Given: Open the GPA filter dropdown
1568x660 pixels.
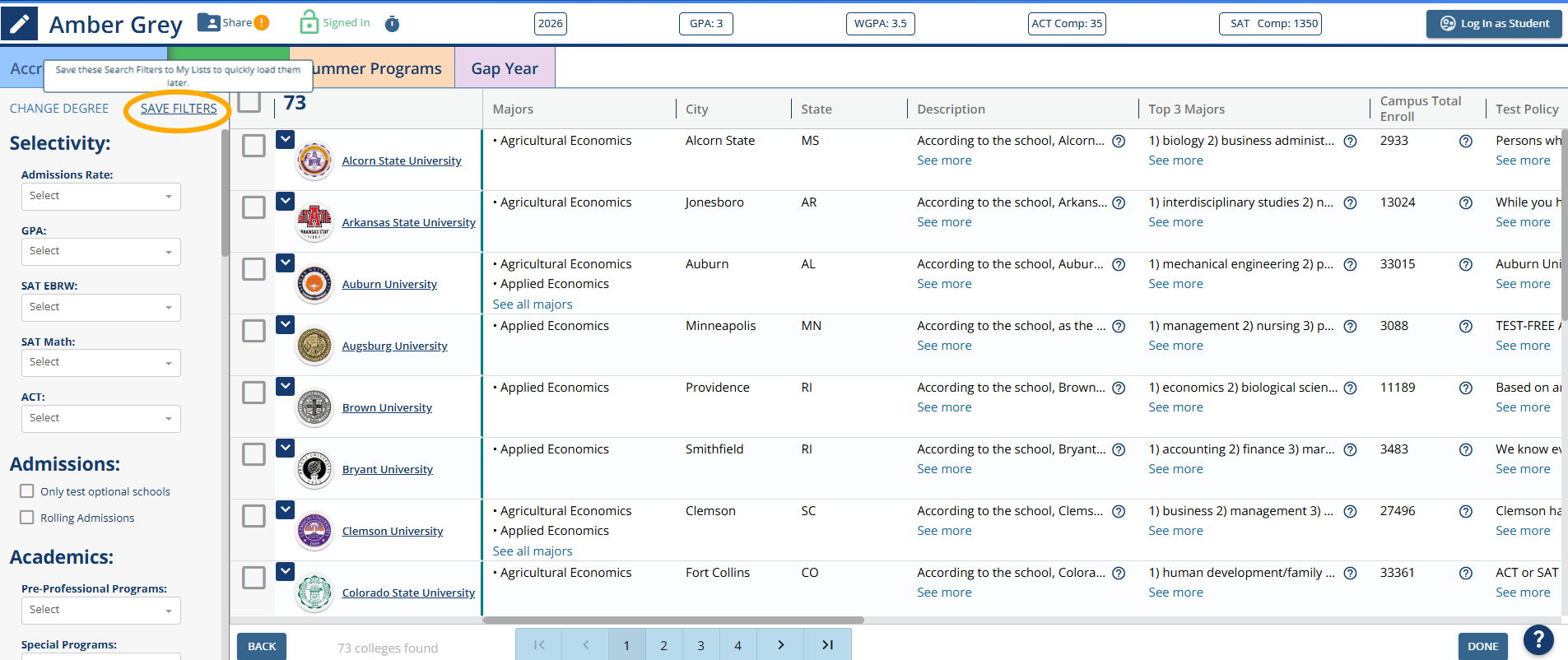Looking at the screenshot, I should (x=100, y=251).
